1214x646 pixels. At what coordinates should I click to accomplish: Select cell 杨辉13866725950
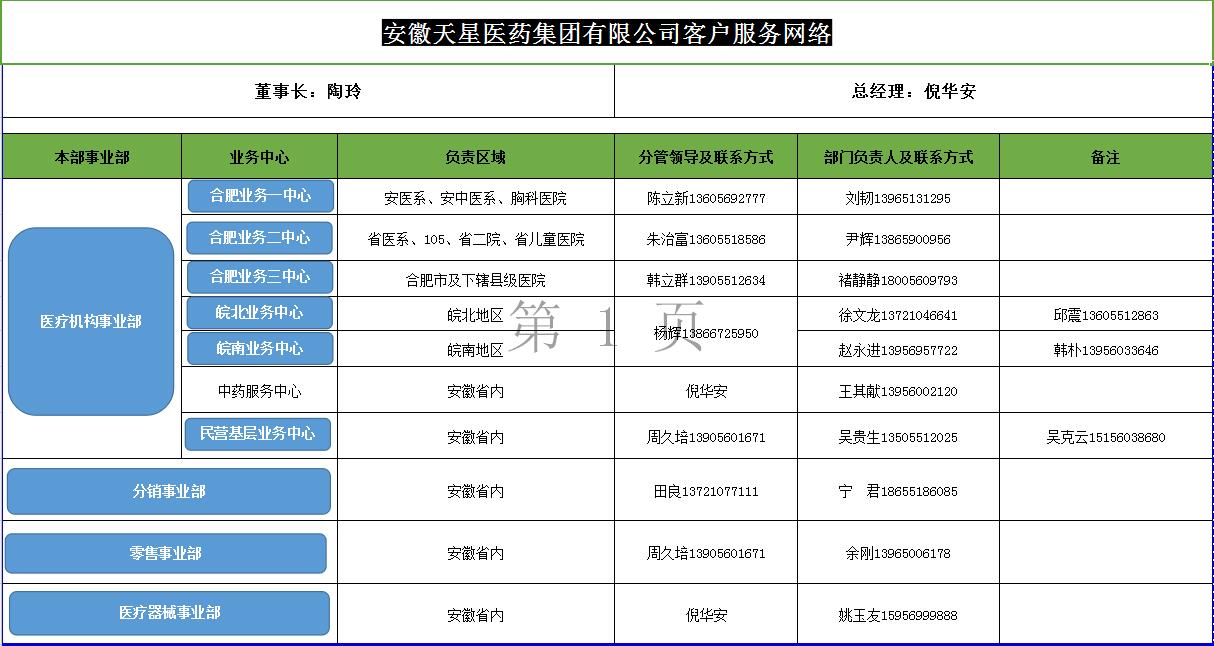tap(706, 332)
